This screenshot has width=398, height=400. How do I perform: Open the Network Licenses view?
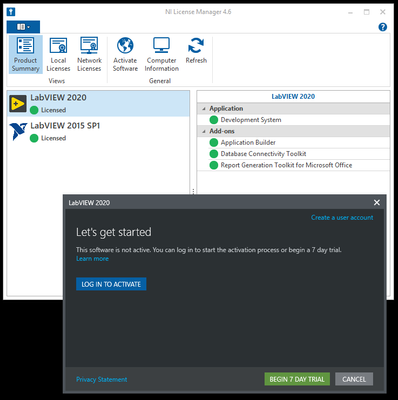[x=89, y=55]
